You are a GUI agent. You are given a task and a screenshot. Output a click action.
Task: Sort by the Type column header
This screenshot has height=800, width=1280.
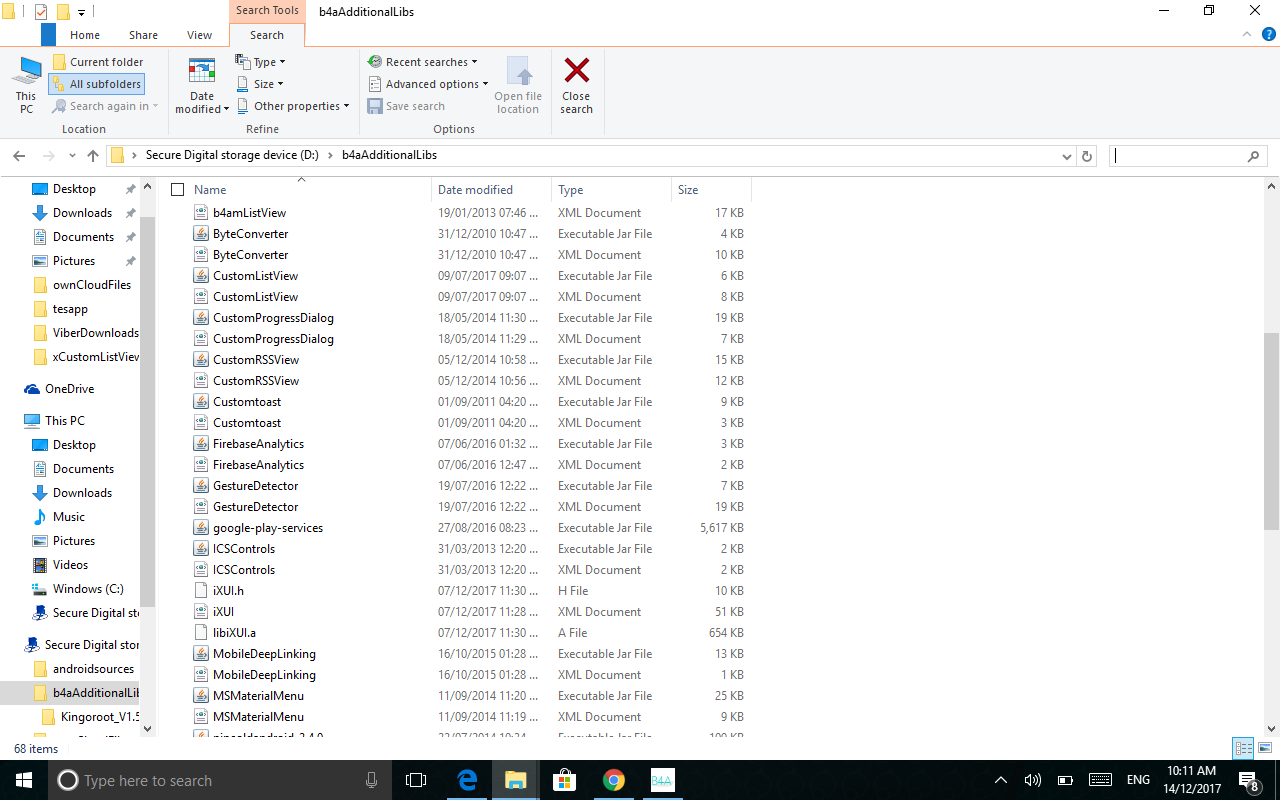point(612,190)
